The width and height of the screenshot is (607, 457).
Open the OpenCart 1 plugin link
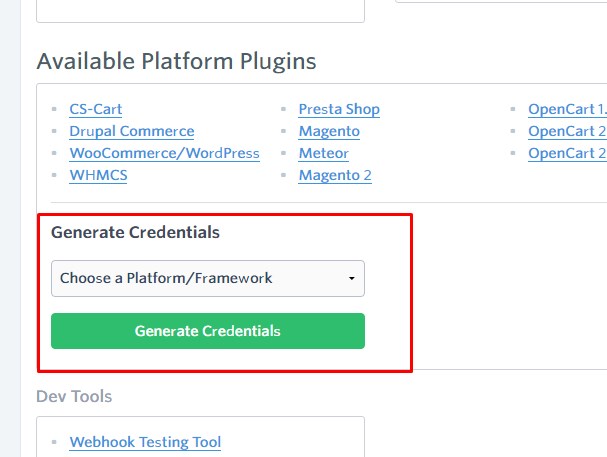point(567,109)
